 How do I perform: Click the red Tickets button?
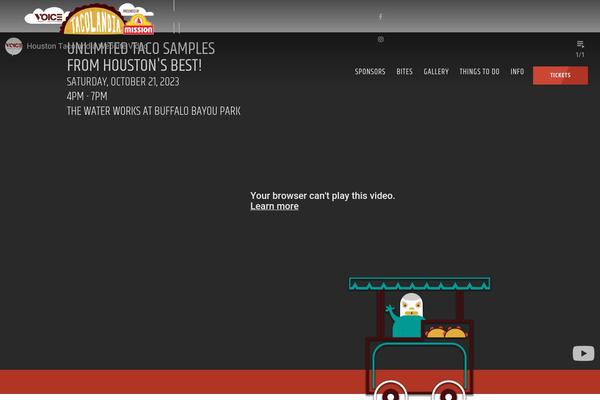(x=560, y=75)
